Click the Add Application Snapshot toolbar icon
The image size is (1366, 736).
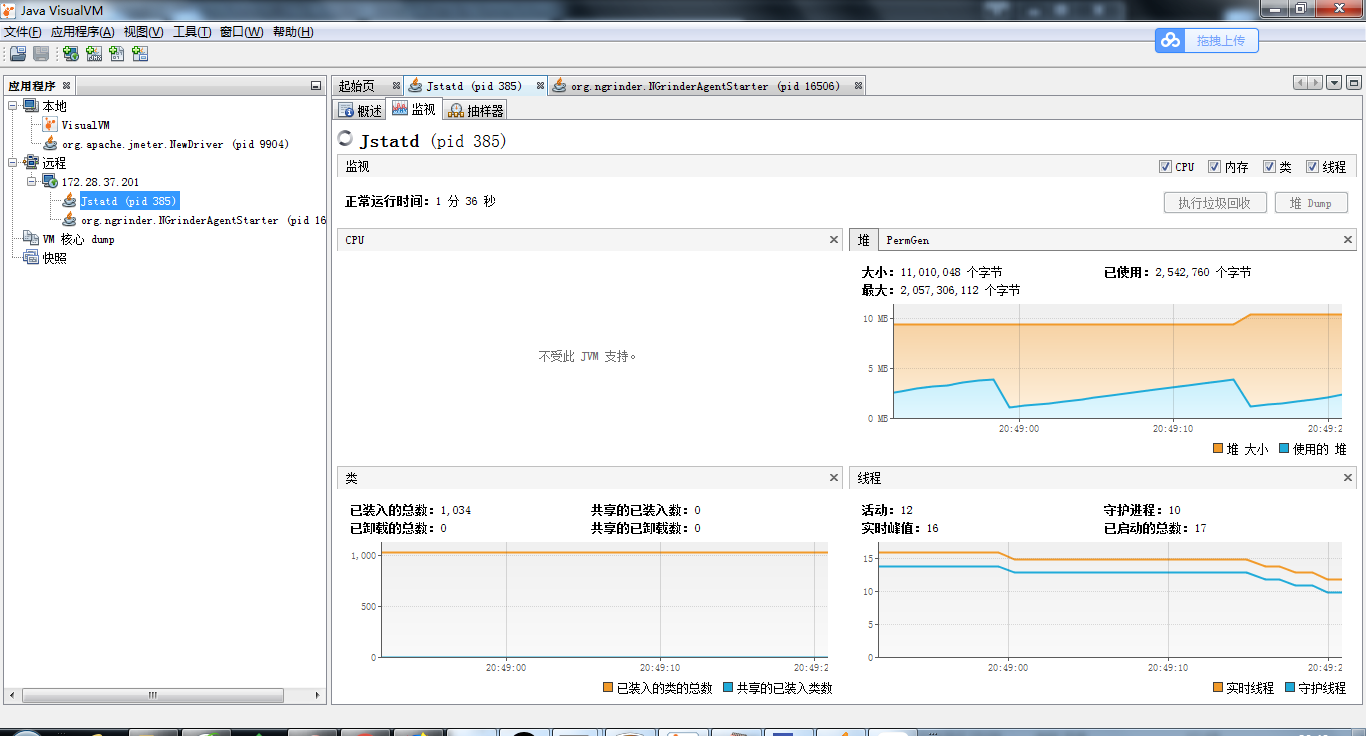(x=140, y=53)
